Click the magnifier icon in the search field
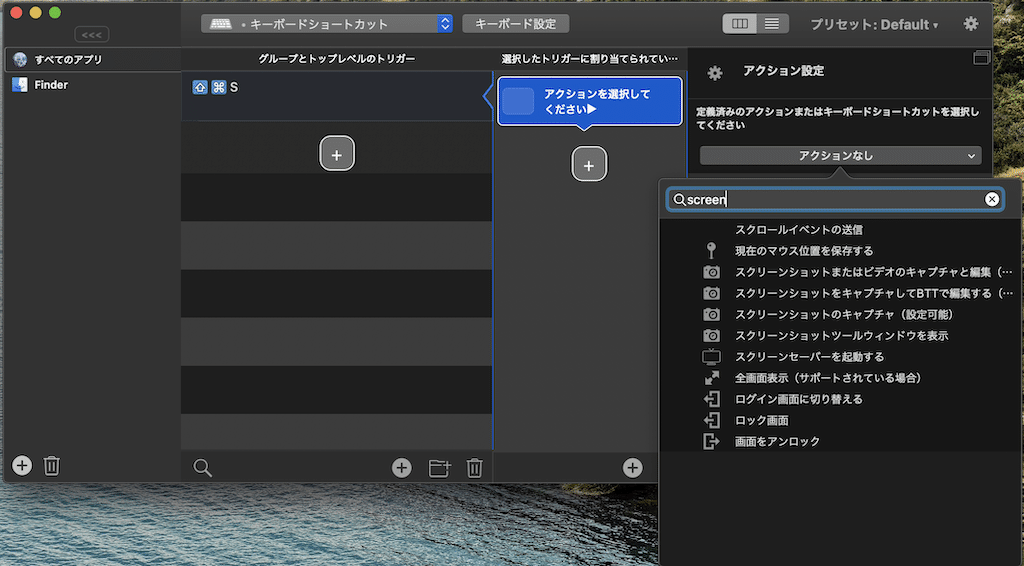The image size is (1024, 566). click(679, 200)
